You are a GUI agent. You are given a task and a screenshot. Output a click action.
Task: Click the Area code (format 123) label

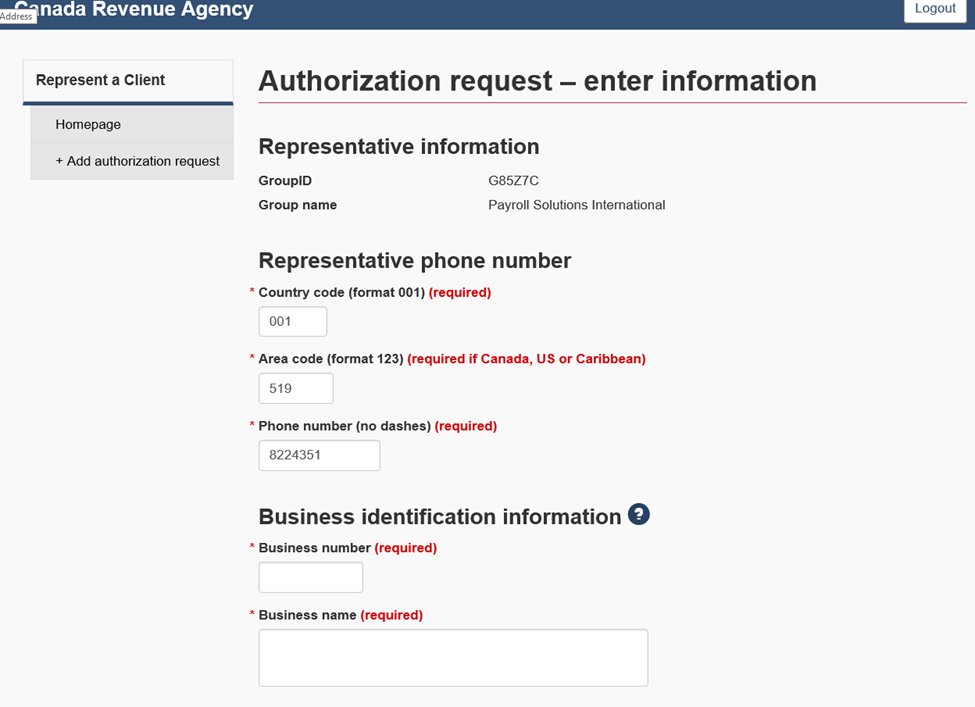(x=330, y=359)
